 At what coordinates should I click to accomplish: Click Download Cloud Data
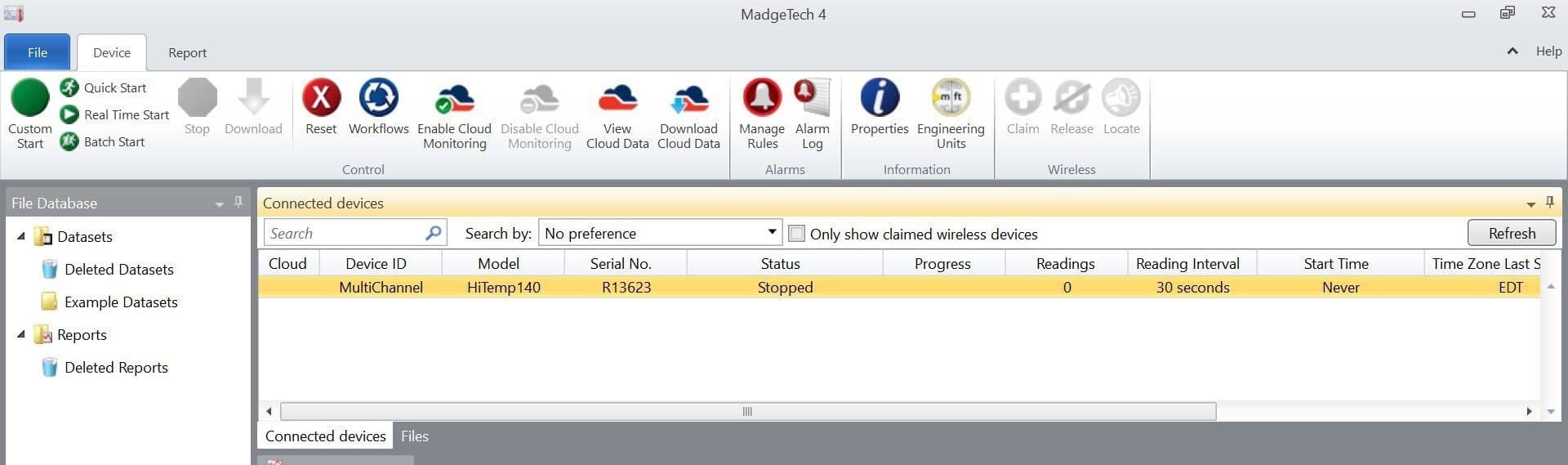[x=688, y=114]
